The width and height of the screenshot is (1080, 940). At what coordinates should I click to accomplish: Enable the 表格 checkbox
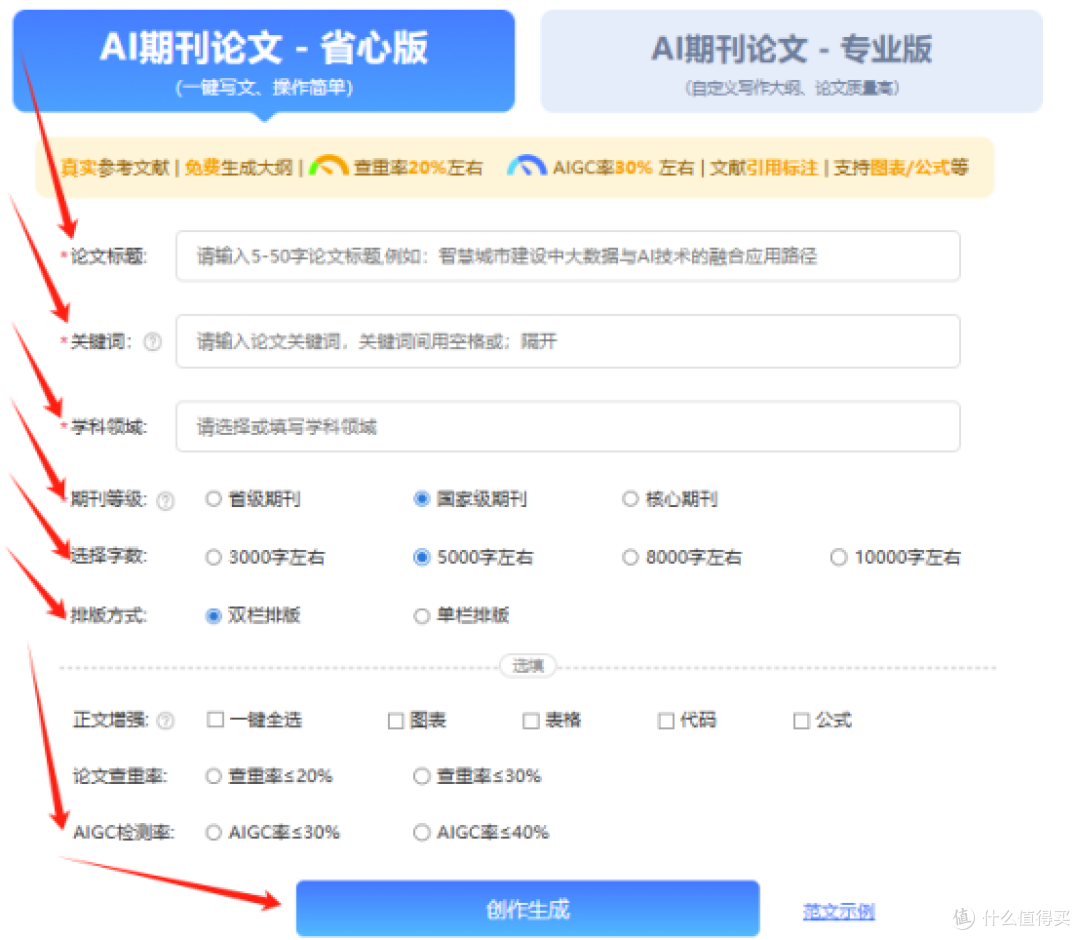pos(530,721)
